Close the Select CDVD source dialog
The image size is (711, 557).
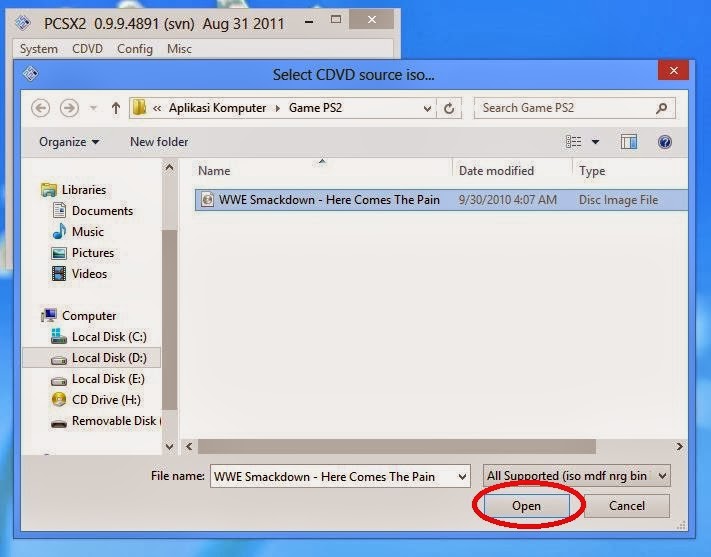click(x=673, y=71)
